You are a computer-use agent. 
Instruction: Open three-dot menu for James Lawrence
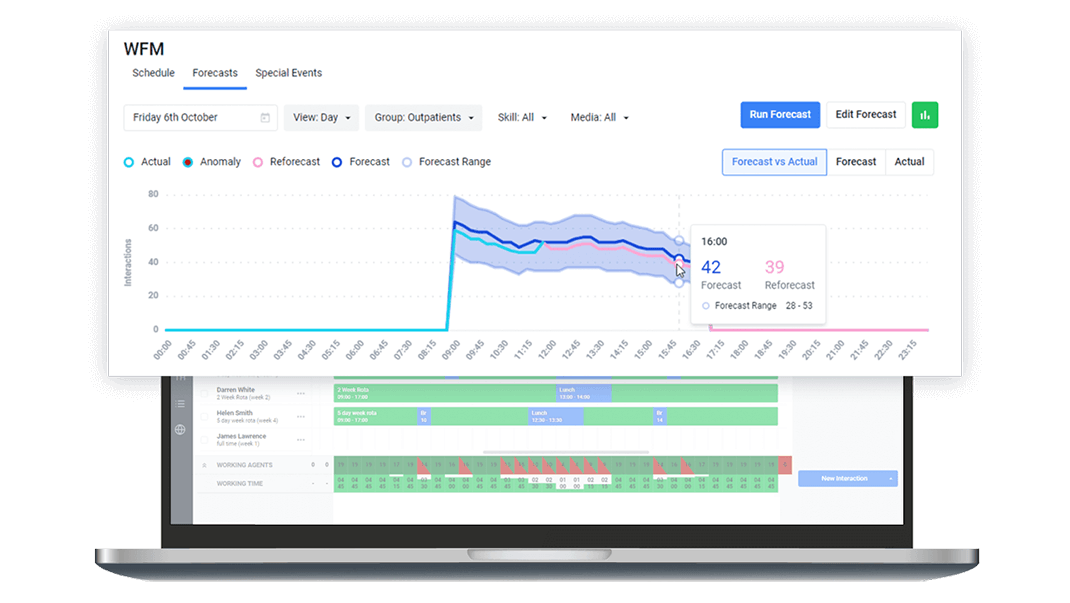[x=301, y=440]
